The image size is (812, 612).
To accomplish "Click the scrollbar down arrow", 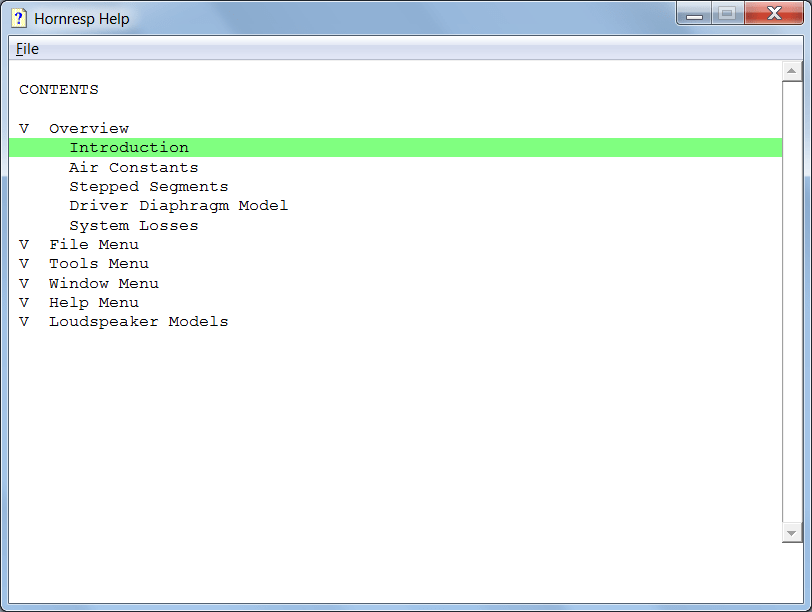I will [791, 533].
